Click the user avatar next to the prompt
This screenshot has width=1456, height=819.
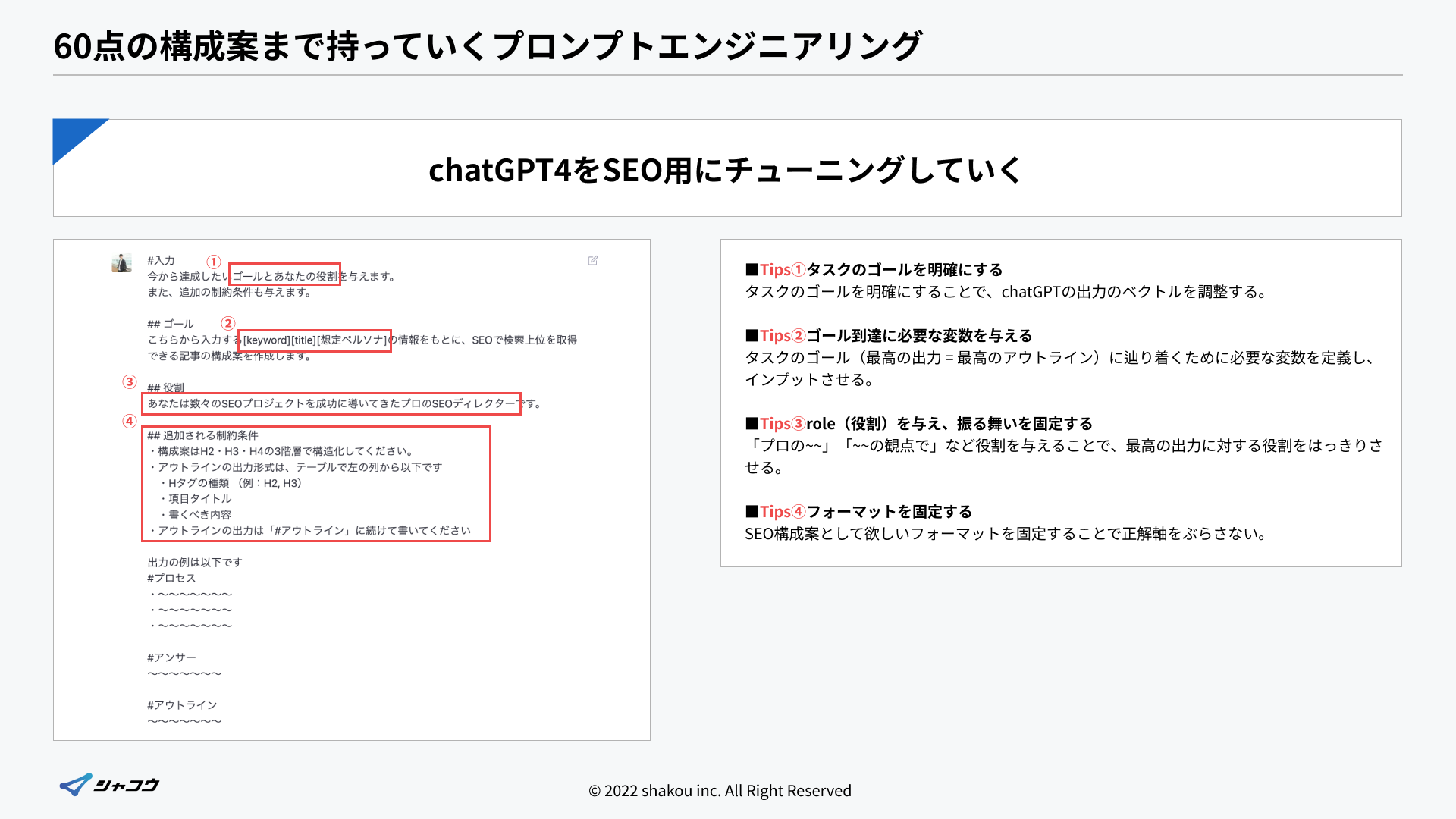[122, 263]
